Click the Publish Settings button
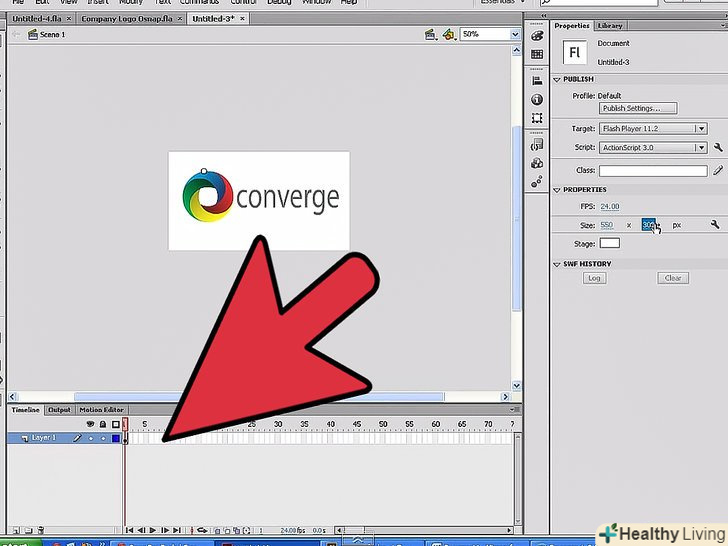 click(x=637, y=108)
